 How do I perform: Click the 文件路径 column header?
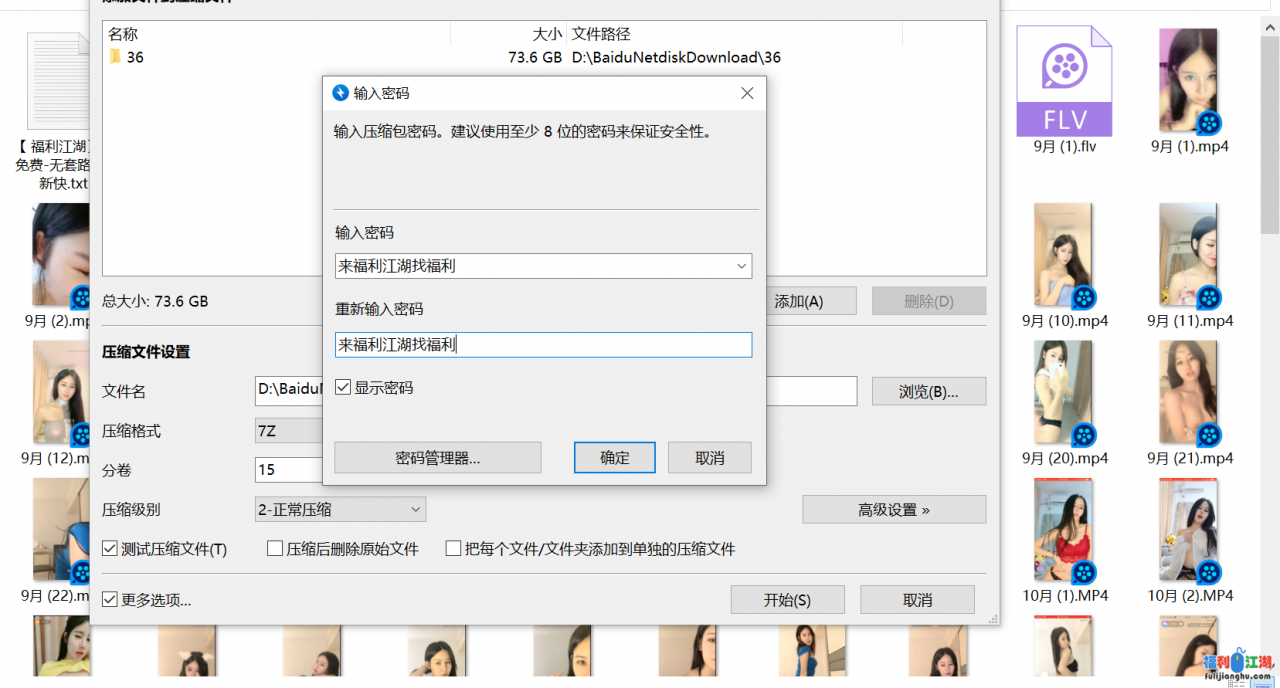(601, 34)
